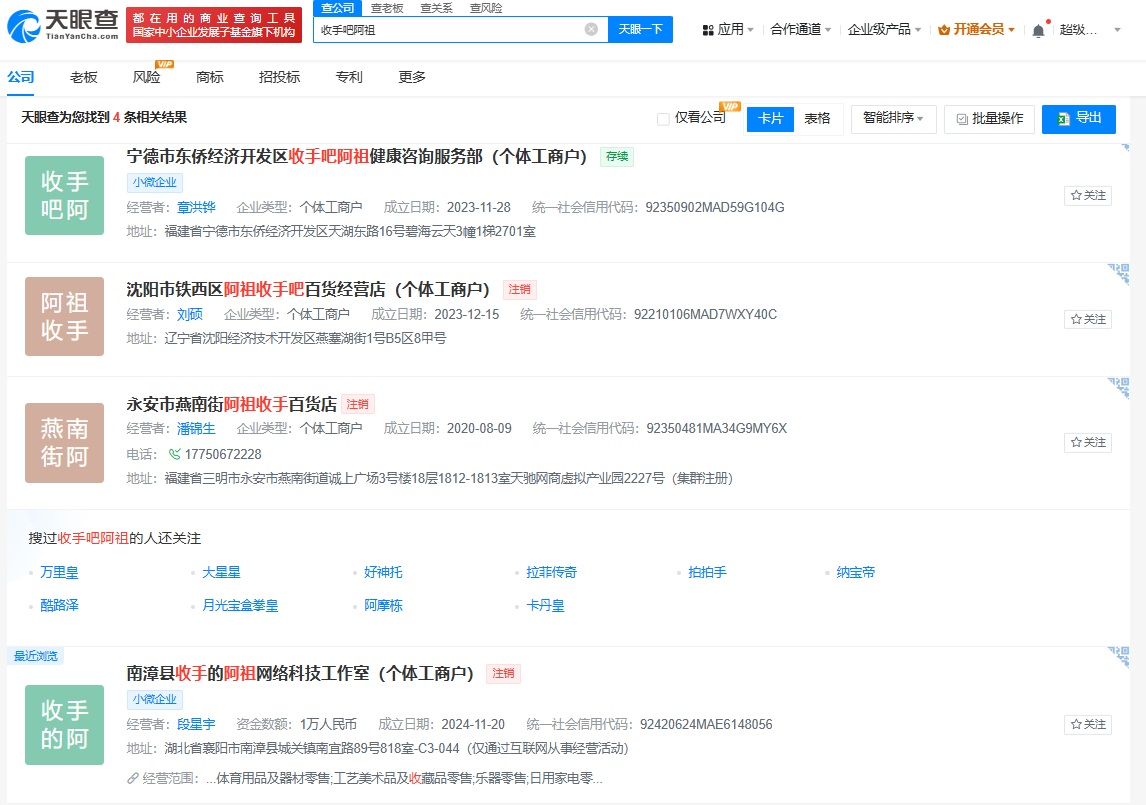The image size is (1146, 805).
Task: Click the TianYanCha logo
Action: 62,26
